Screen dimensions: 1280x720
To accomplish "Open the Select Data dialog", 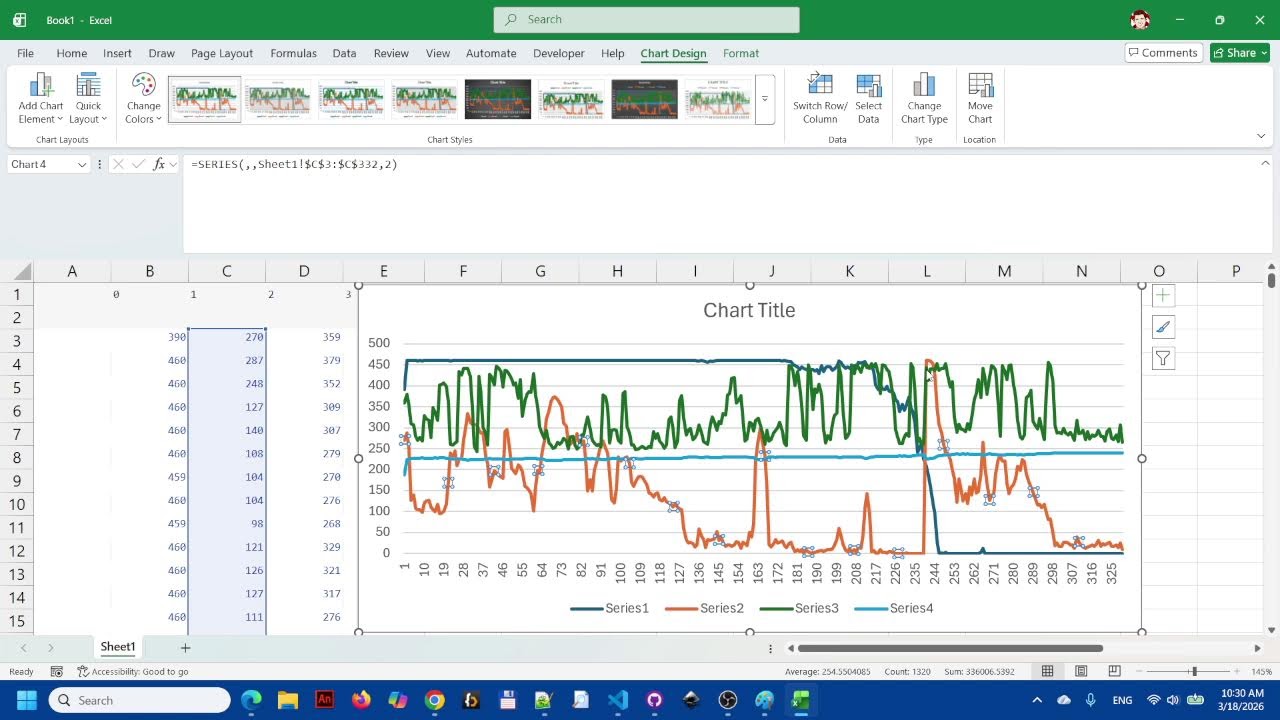I will [868, 99].
